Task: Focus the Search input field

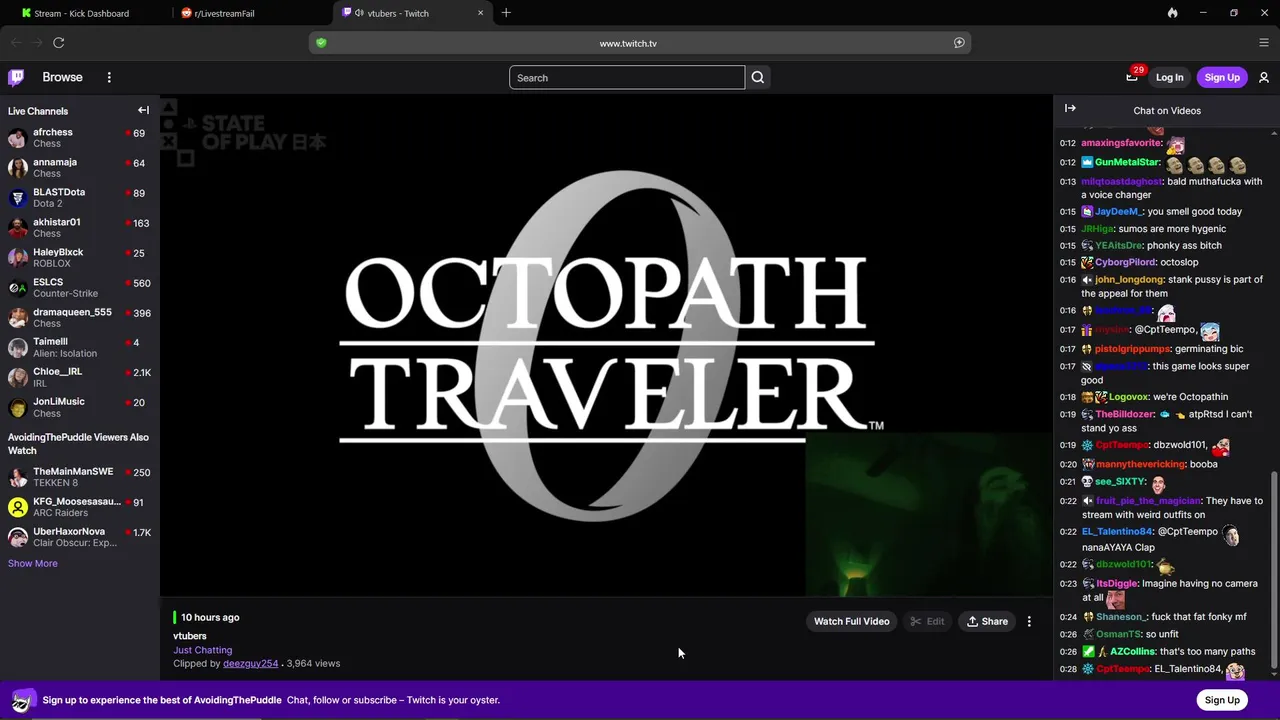Action: tap(627, 77)
